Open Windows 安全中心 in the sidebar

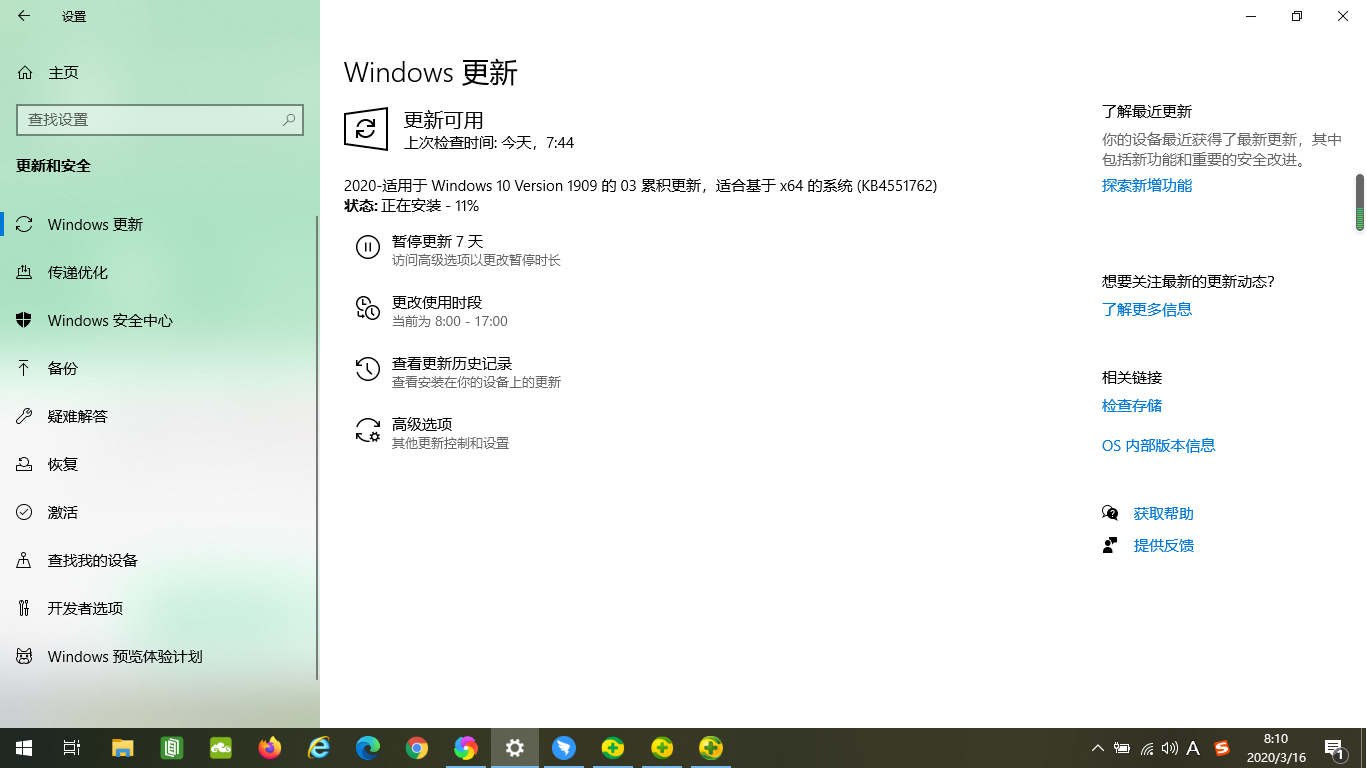coord(160,320)
